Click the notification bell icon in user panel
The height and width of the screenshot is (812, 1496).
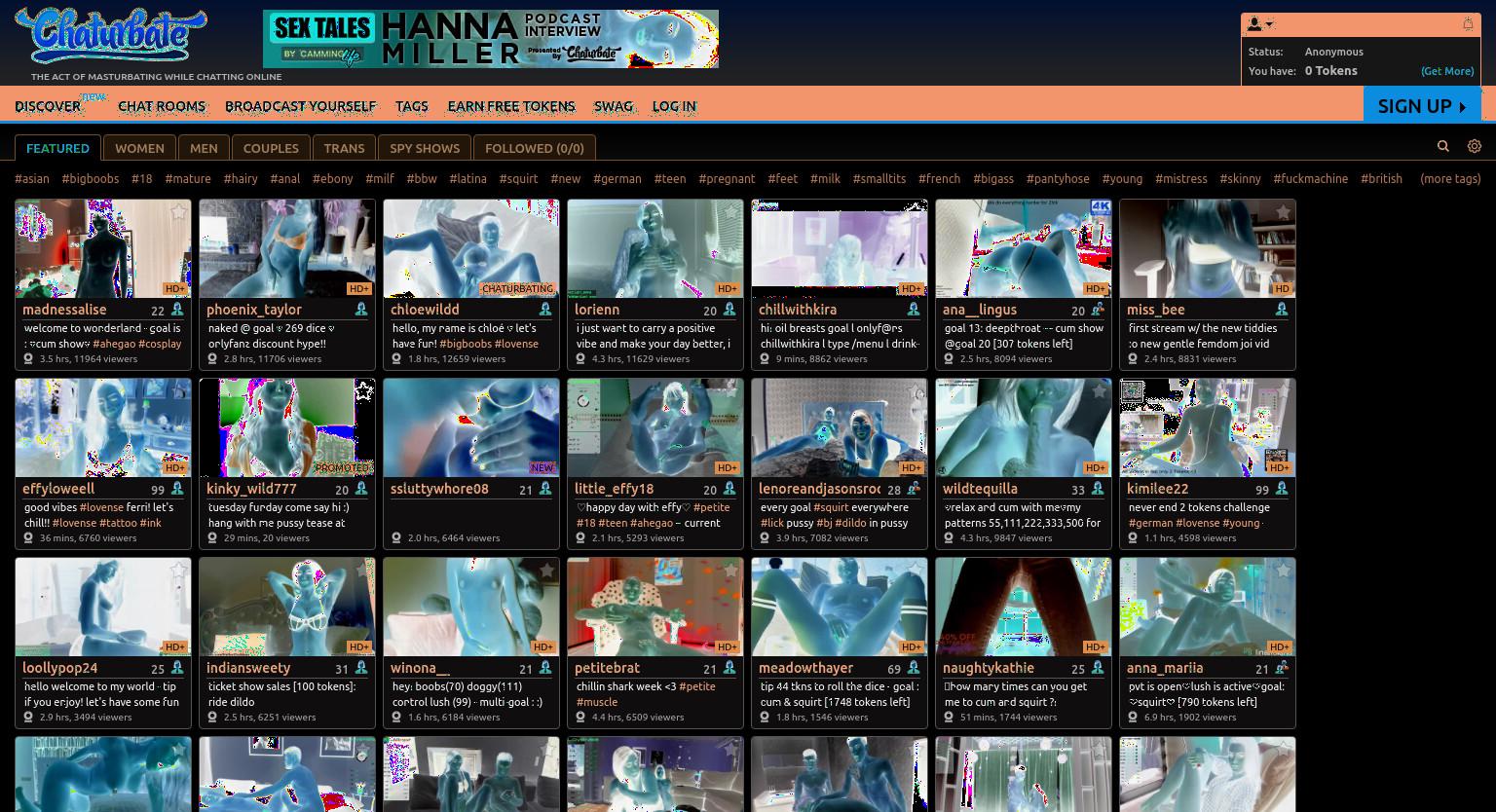pyautogui.click(x=1468, y=24)
